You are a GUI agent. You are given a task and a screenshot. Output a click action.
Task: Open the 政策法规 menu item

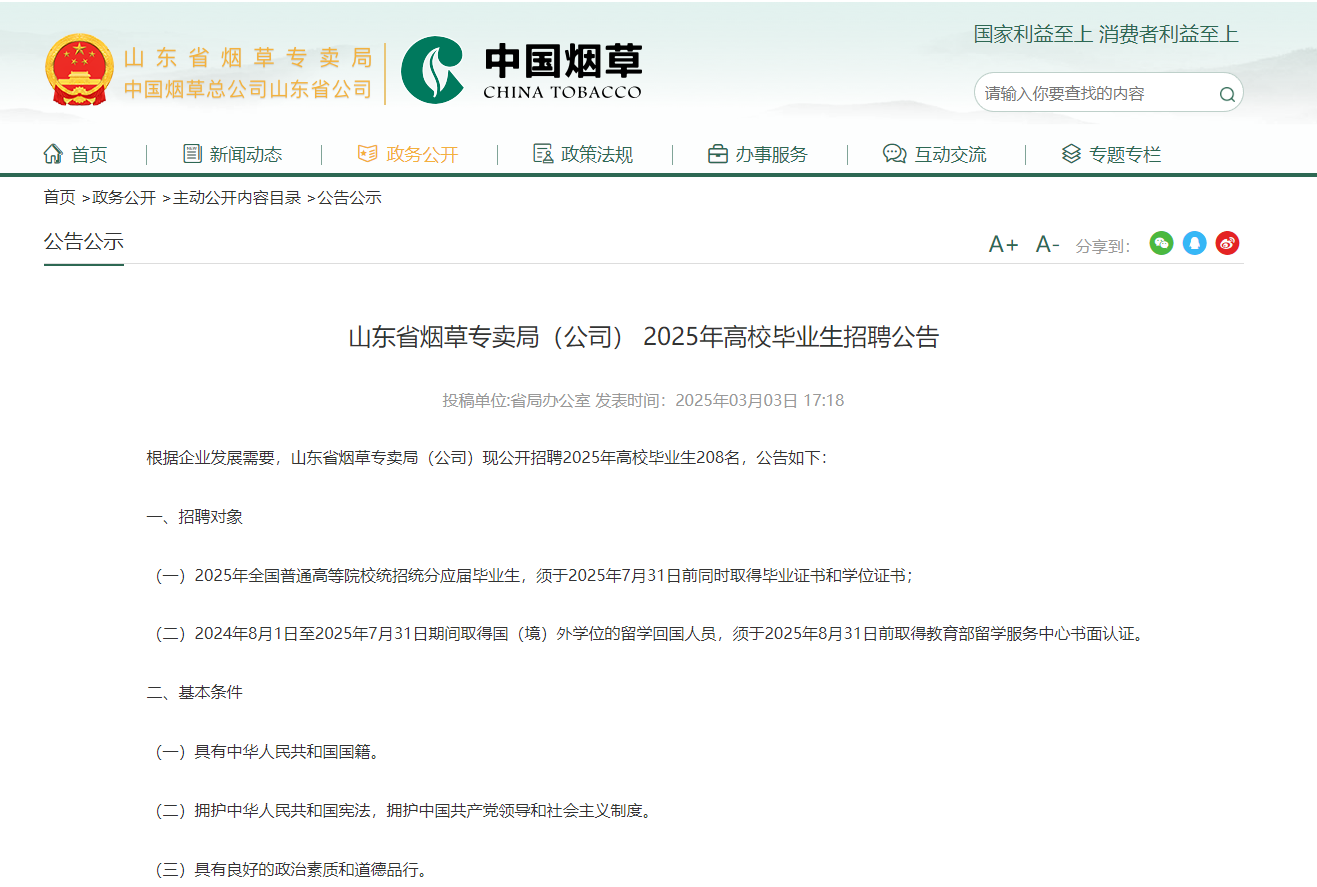tap(597, 155)
